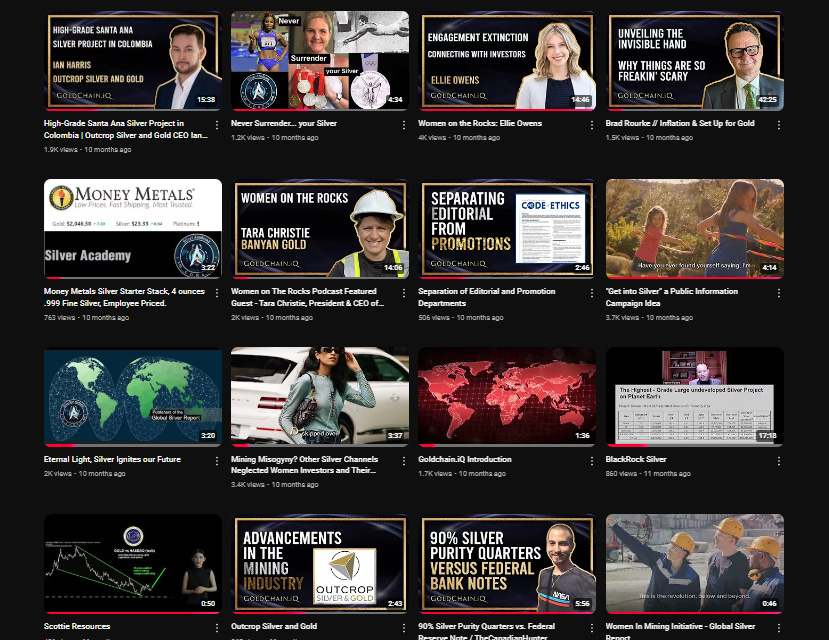Open three-dot menu for Eternal Light Silver video
The height and width of the screenshot is (640, 829).
[217, 461]
